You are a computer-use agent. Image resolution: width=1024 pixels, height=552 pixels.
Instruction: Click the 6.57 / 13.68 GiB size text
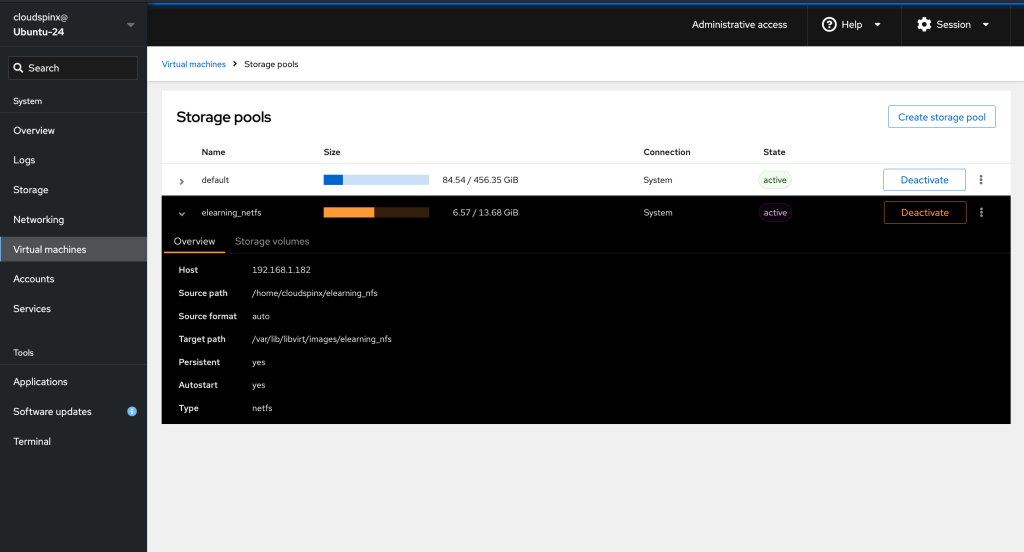pyautogui.click(x=485, y=212)
